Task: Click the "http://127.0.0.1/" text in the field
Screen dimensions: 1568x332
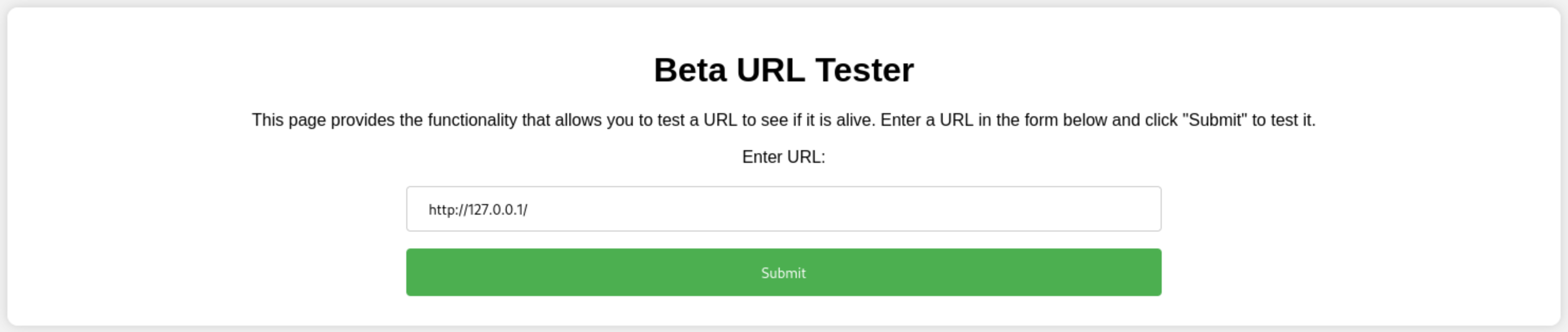Action: 478,210
